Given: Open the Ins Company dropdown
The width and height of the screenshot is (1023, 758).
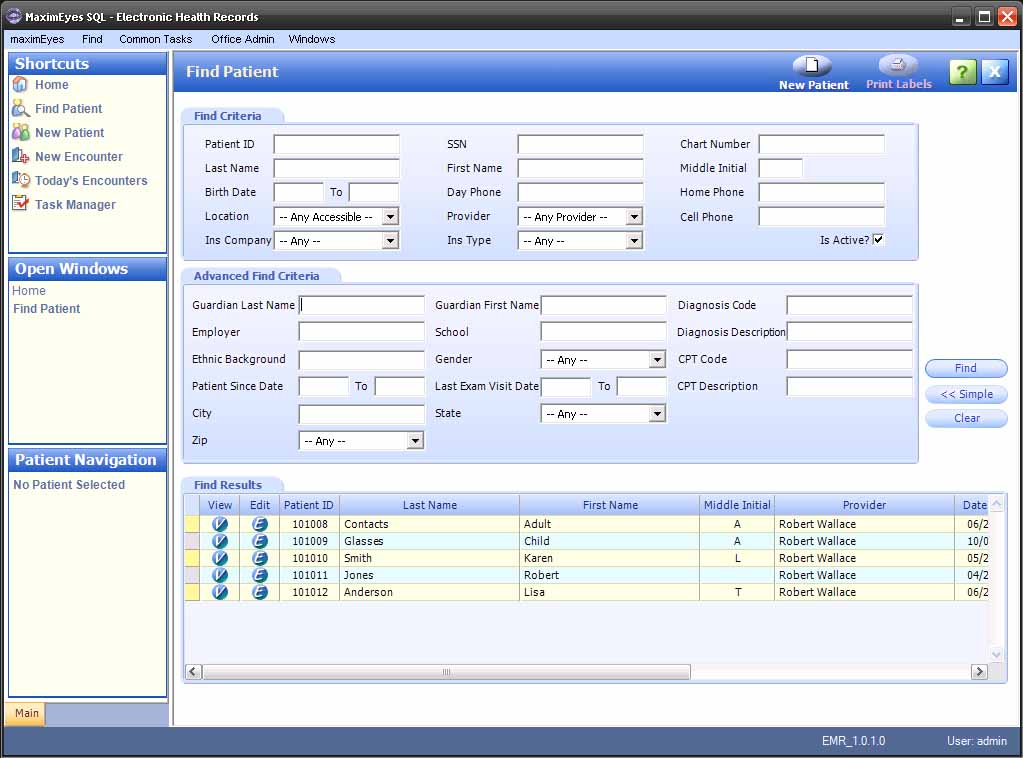Looking at the screenshot, I should [390, 241].
